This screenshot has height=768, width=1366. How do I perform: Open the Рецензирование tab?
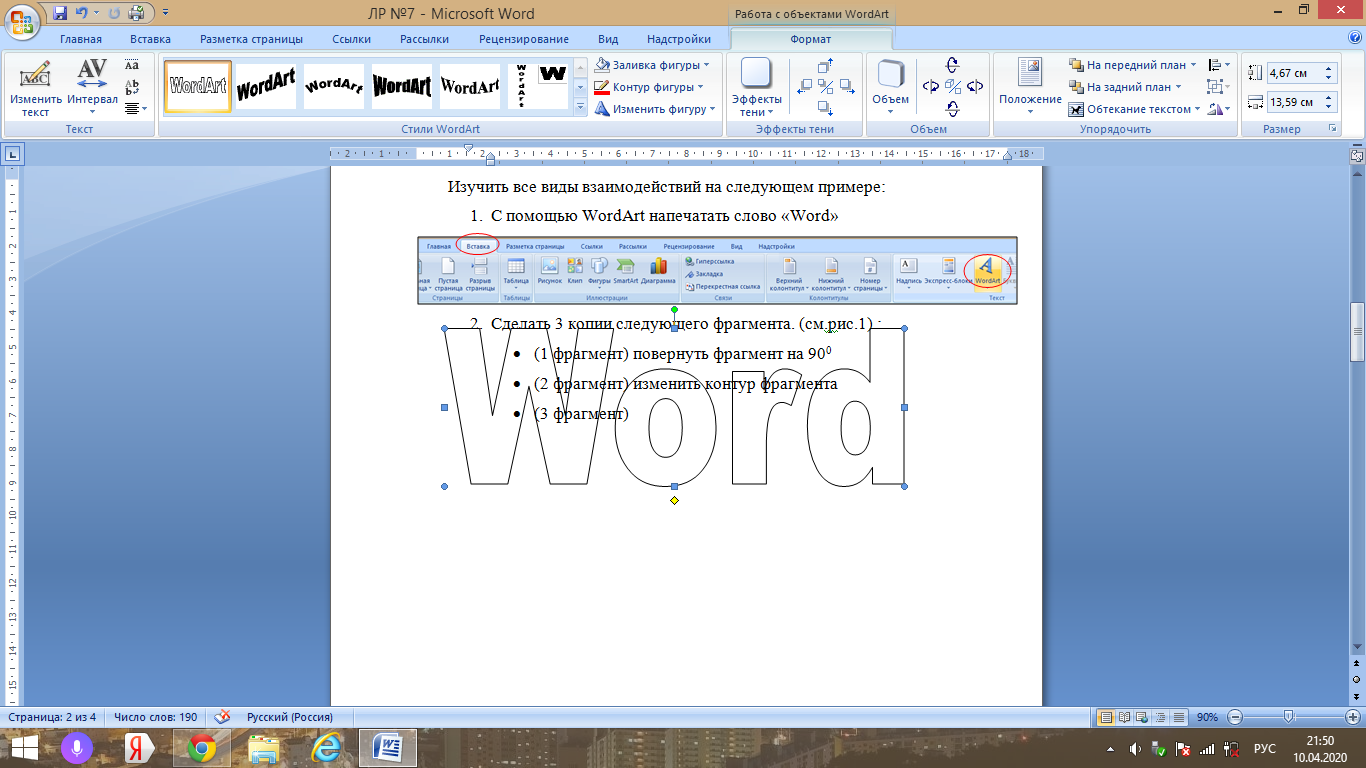[524, 39]
